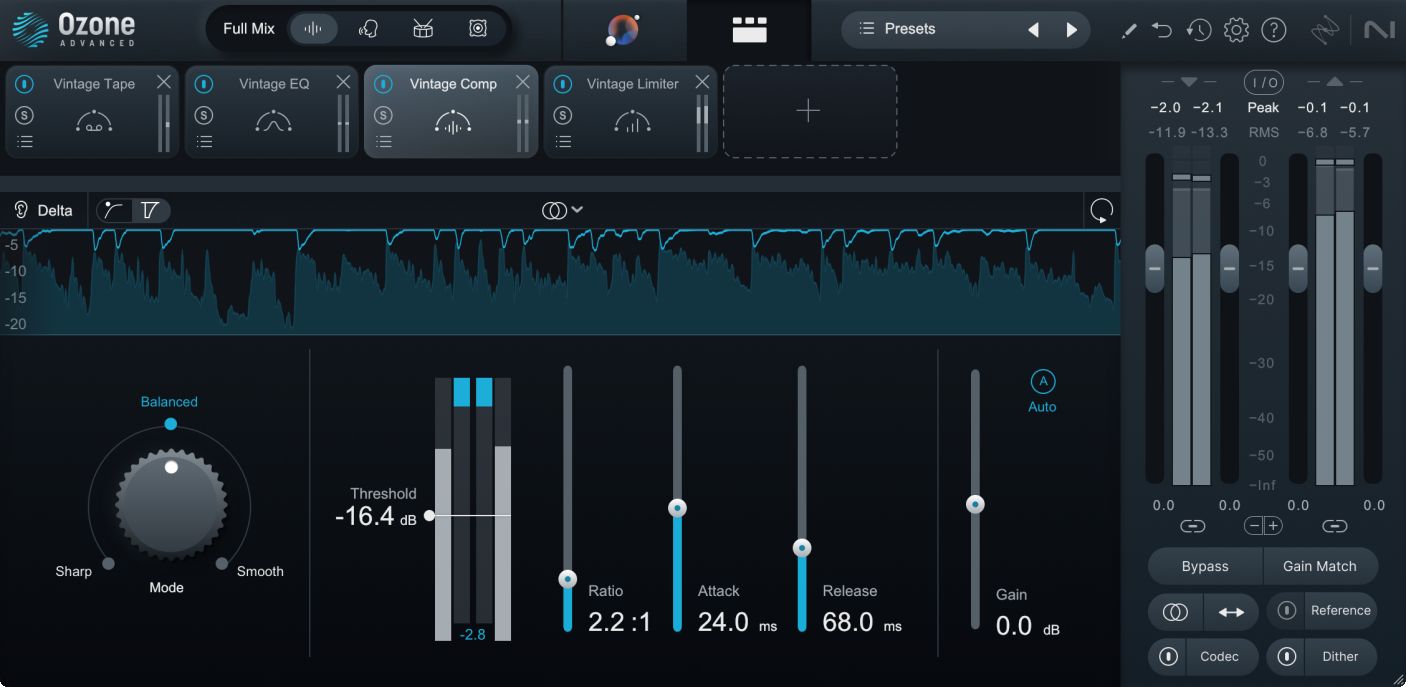The width and height of the screenshot is (1406, 687).
Task: Click the Gain slider handle
Action: (x=975, y=504)
